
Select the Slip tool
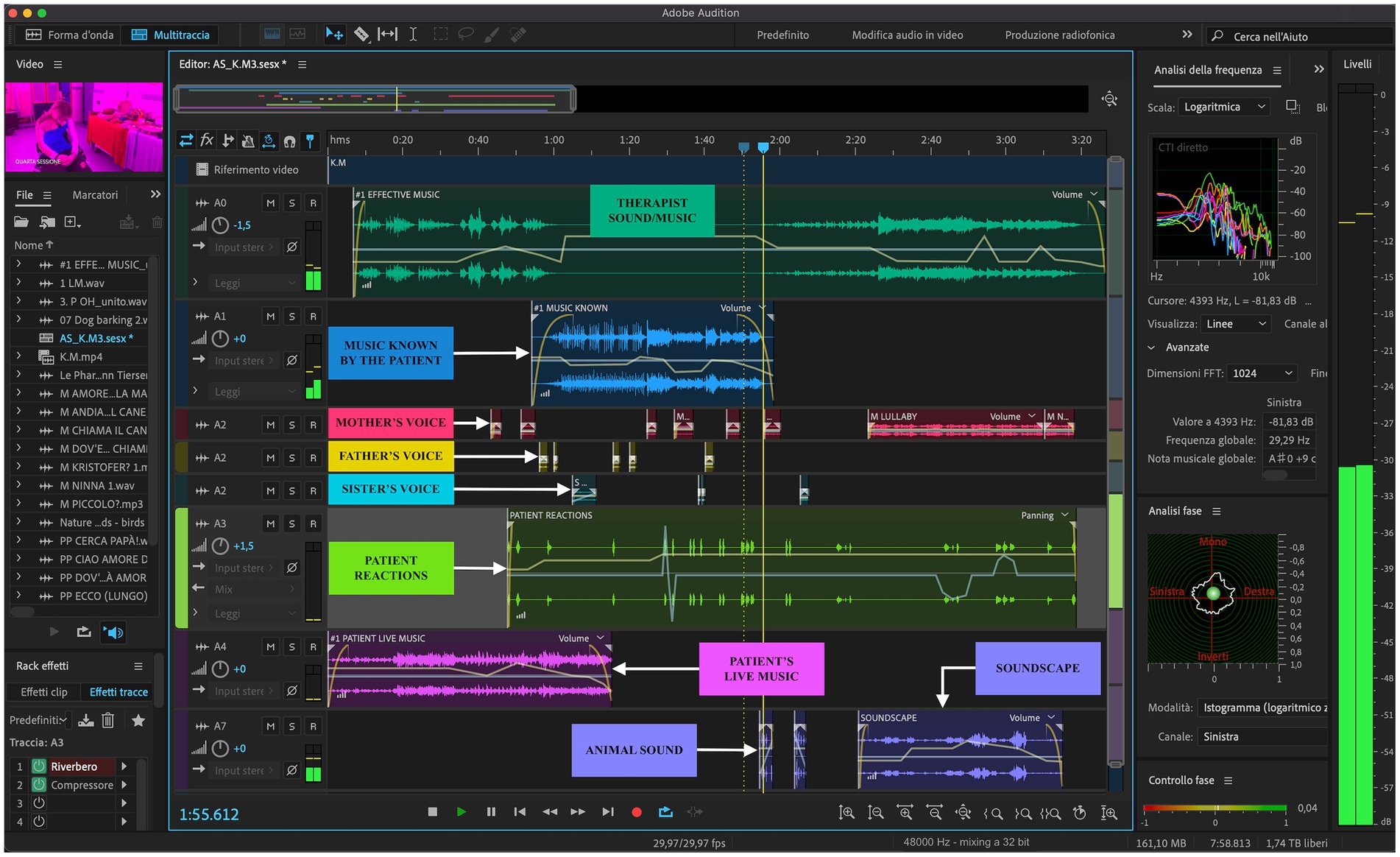(387, 34)
